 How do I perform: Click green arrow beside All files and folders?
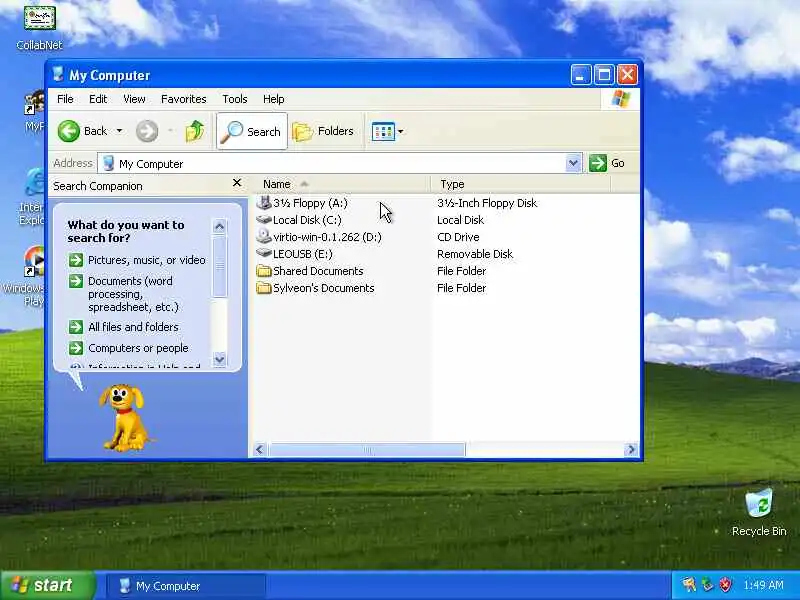[x=76, y=327]
